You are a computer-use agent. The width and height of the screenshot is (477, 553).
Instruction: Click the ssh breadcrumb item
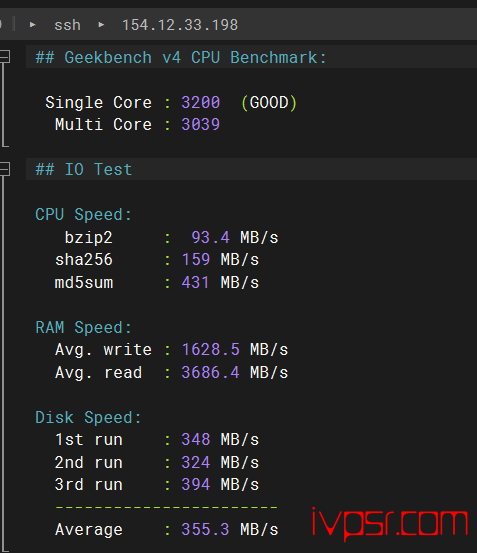click(x=67, y=25)
